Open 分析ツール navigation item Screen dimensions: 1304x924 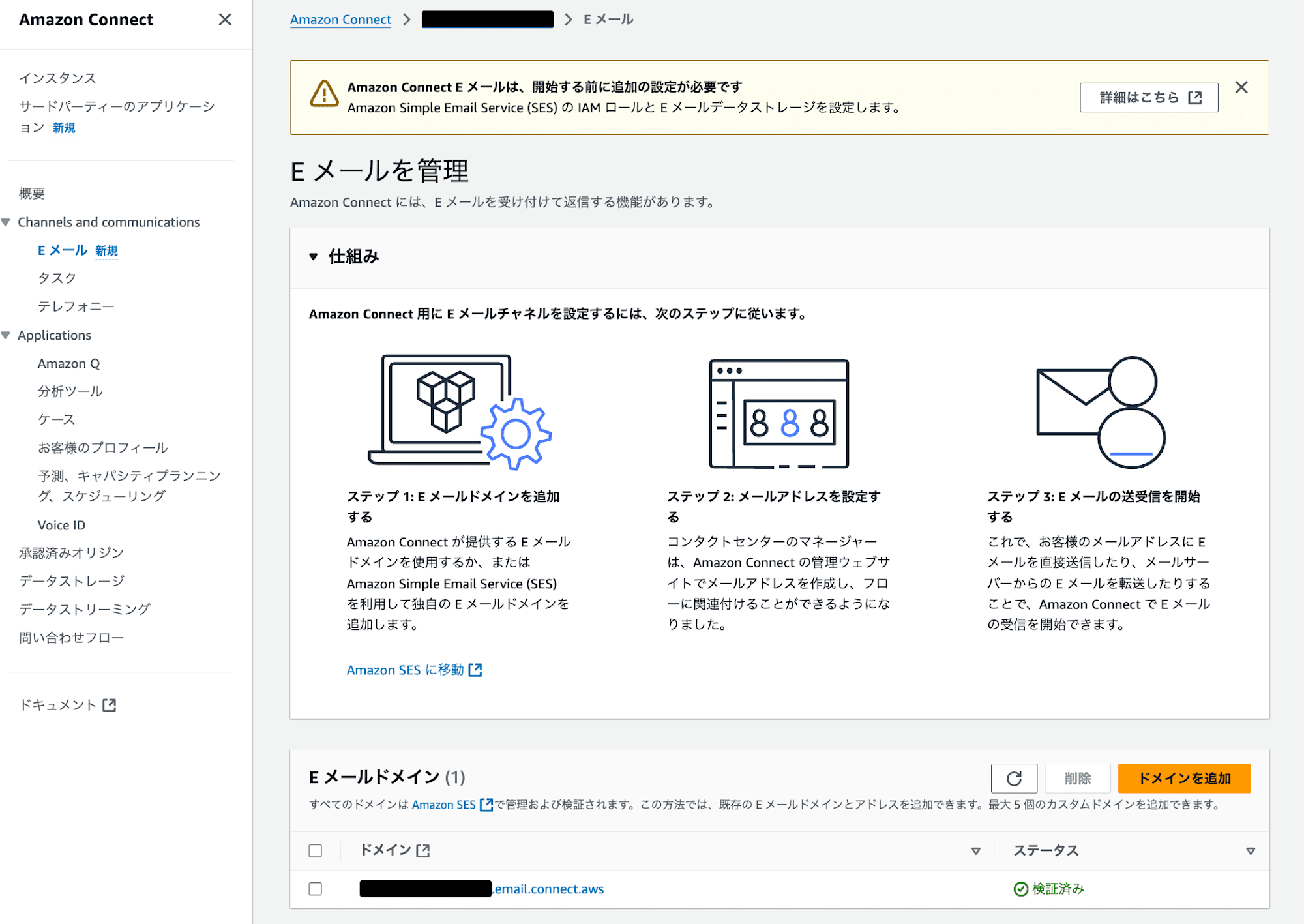[70, 391]
